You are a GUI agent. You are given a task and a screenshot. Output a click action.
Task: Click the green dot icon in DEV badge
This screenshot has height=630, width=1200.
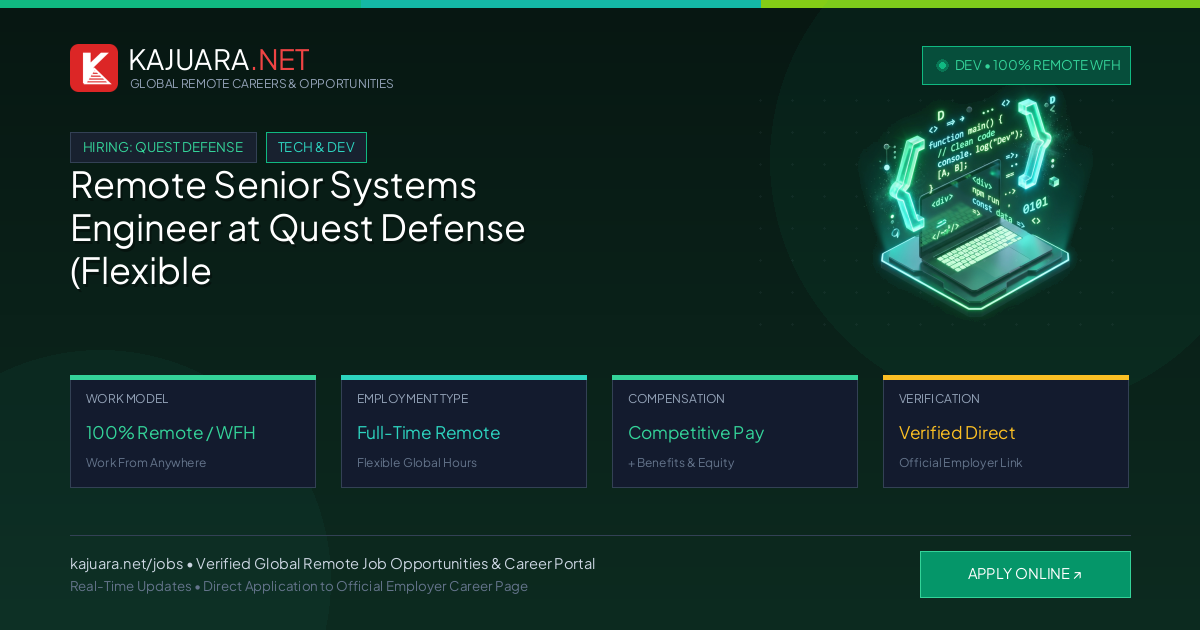point(942,65)
